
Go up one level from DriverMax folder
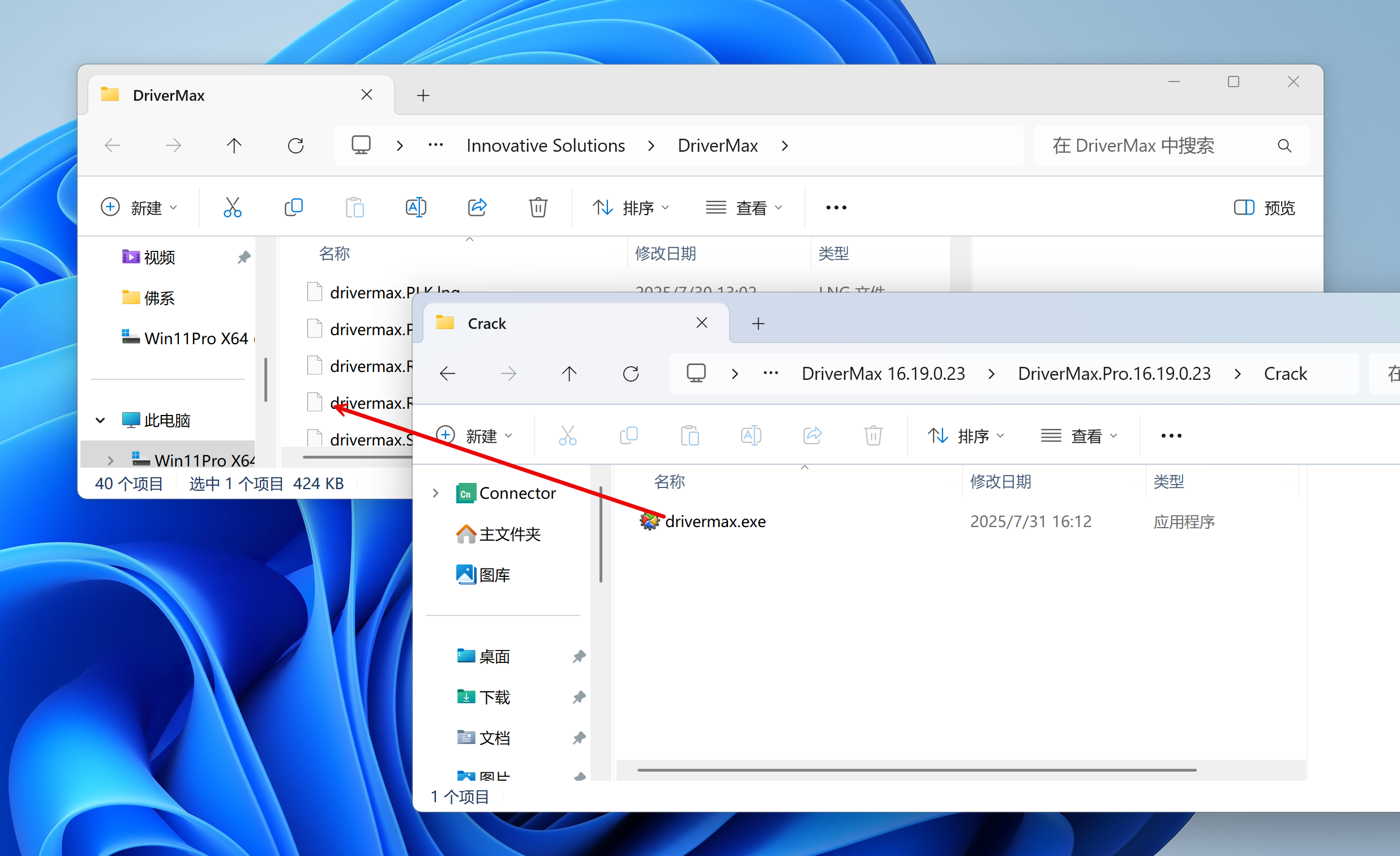[x=234, y=146]
